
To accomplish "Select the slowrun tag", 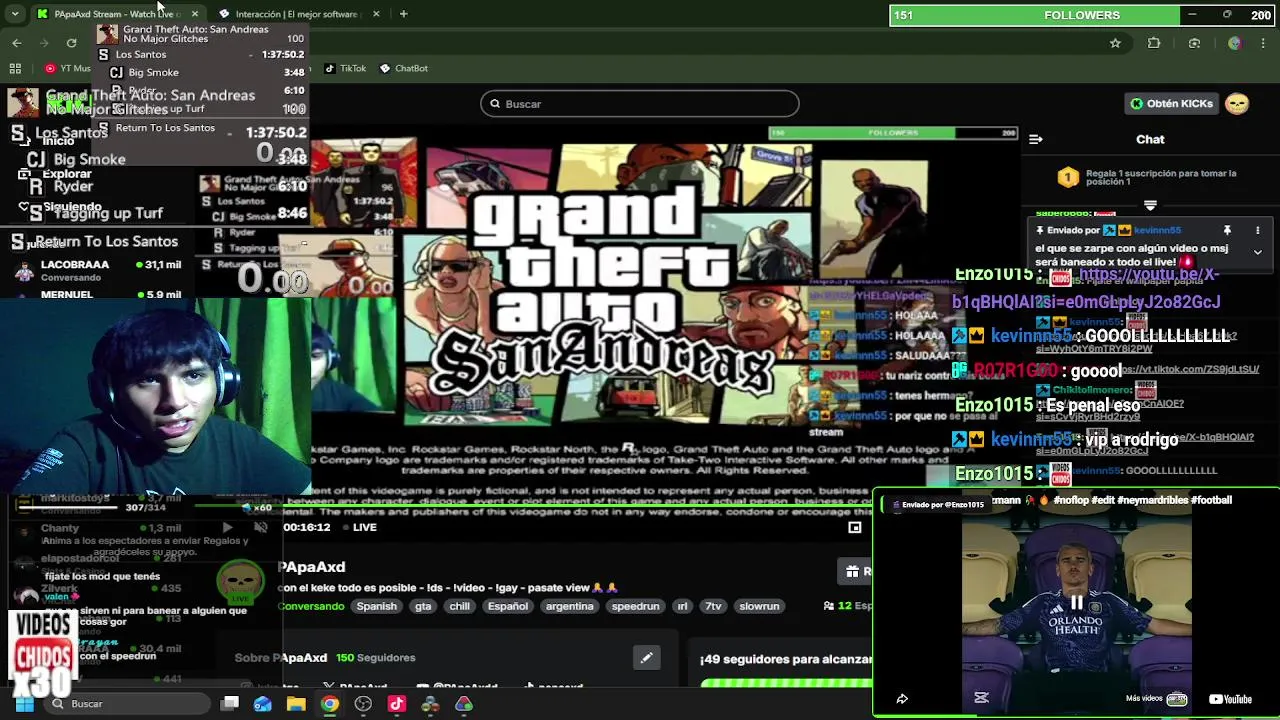I will tap(759, 606).
